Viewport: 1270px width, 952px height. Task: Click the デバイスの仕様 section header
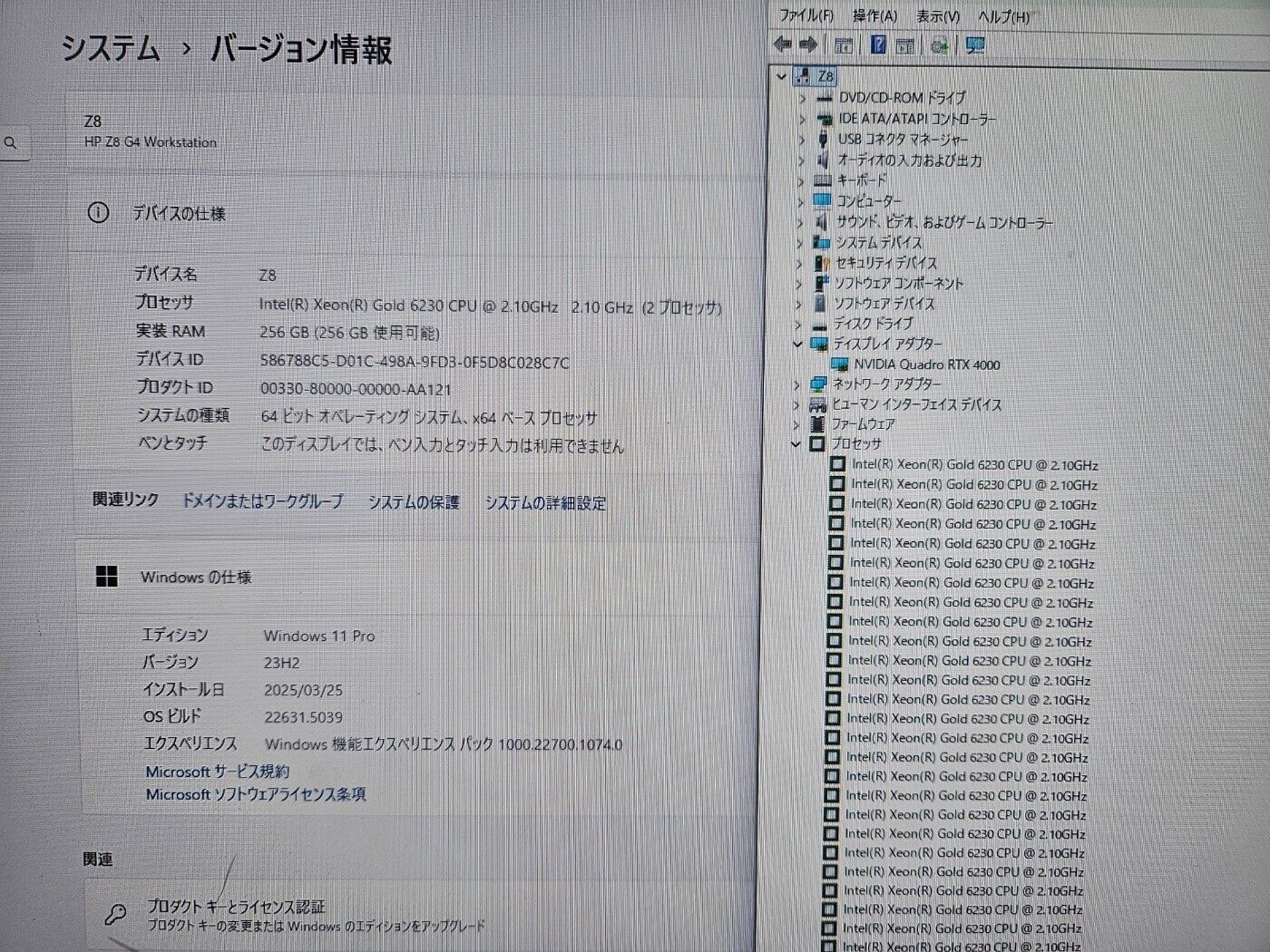(179, 213)
